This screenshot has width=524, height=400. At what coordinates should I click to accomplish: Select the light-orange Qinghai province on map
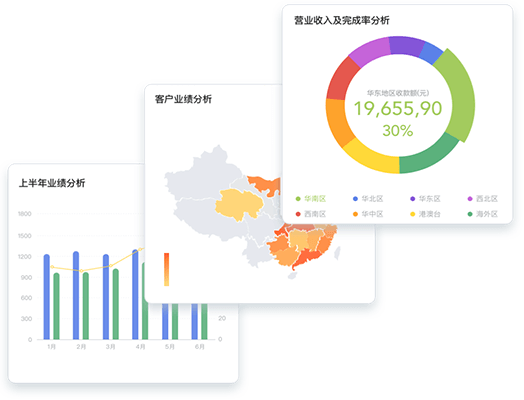point(239,204)
